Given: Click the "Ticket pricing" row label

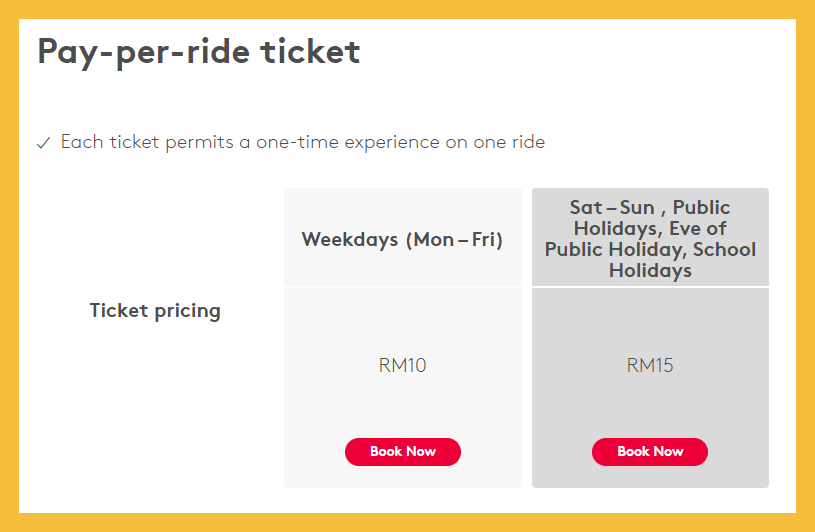Looking at the screenshot, I should click(155, 311).
